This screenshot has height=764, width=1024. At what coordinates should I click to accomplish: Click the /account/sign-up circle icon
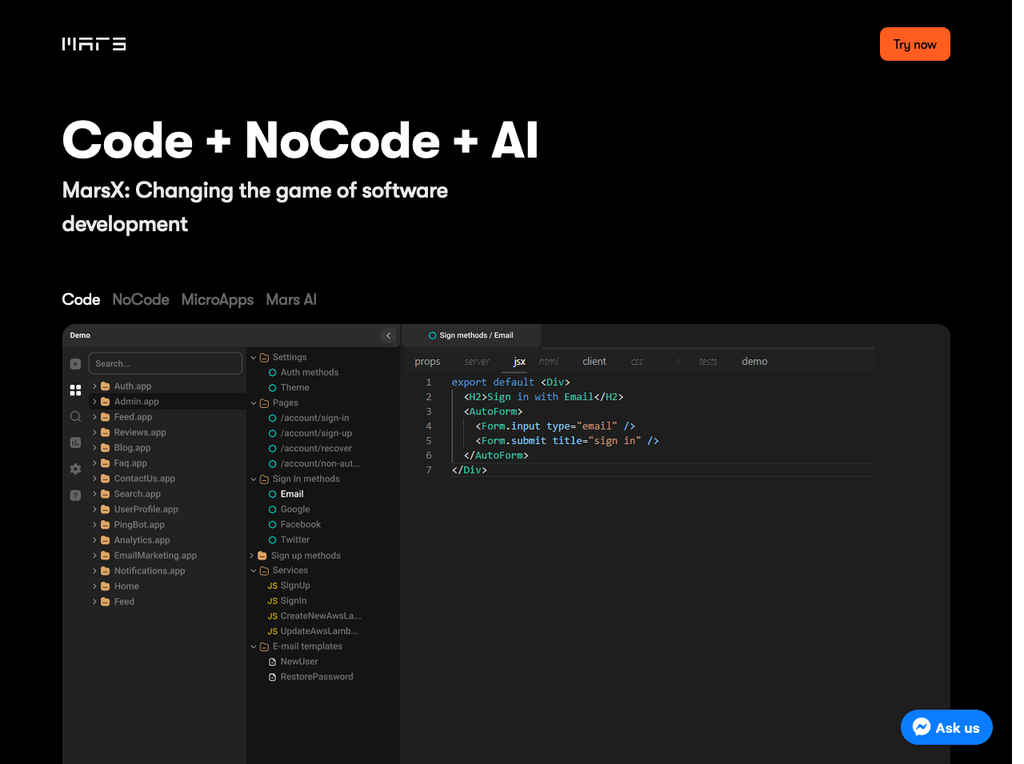pos(272,433)
